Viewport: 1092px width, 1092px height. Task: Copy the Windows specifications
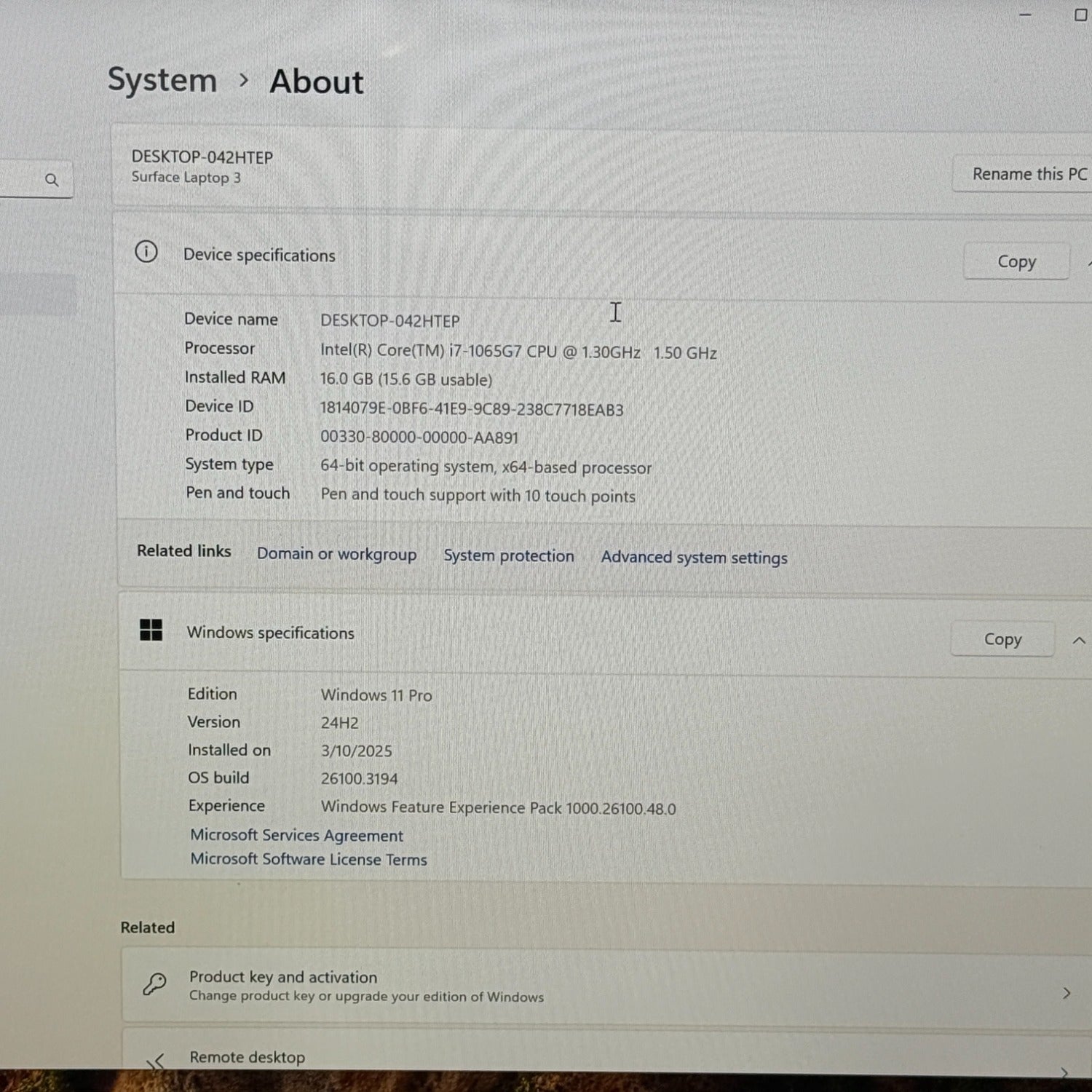1002,639
